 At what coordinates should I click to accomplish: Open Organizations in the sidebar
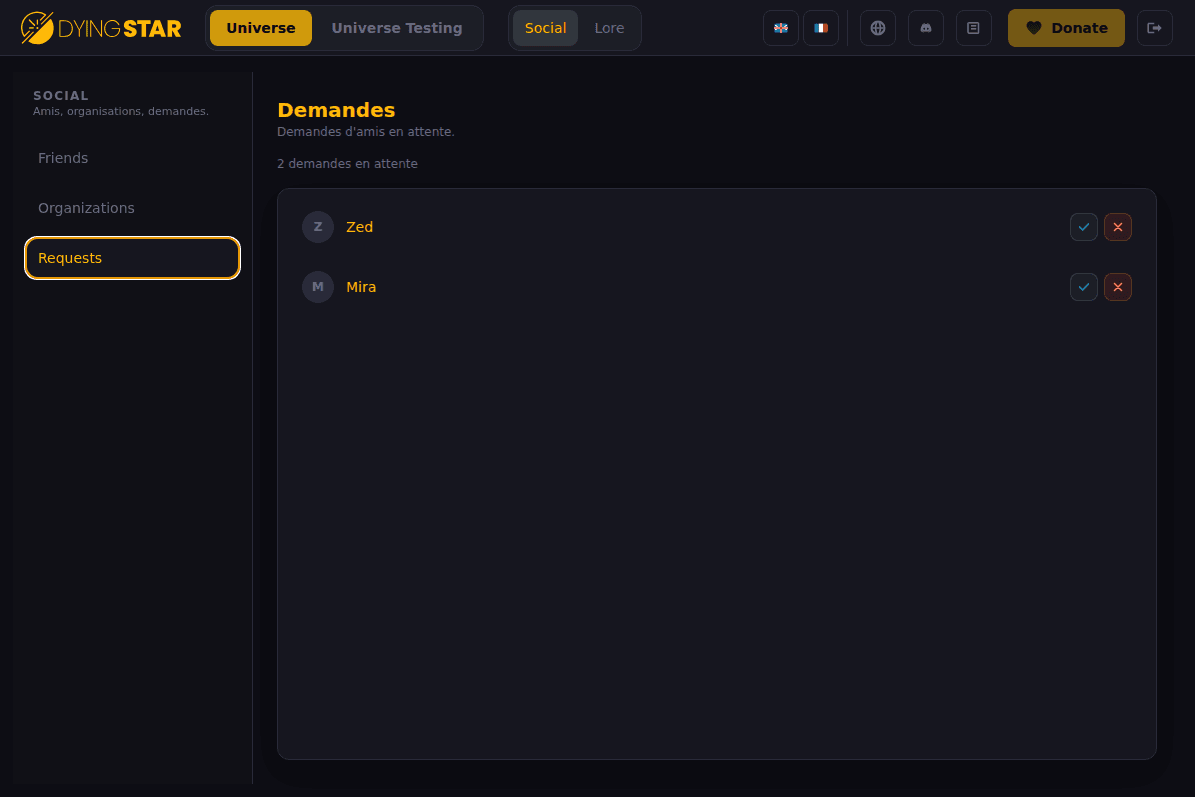[x=133, y=208]
